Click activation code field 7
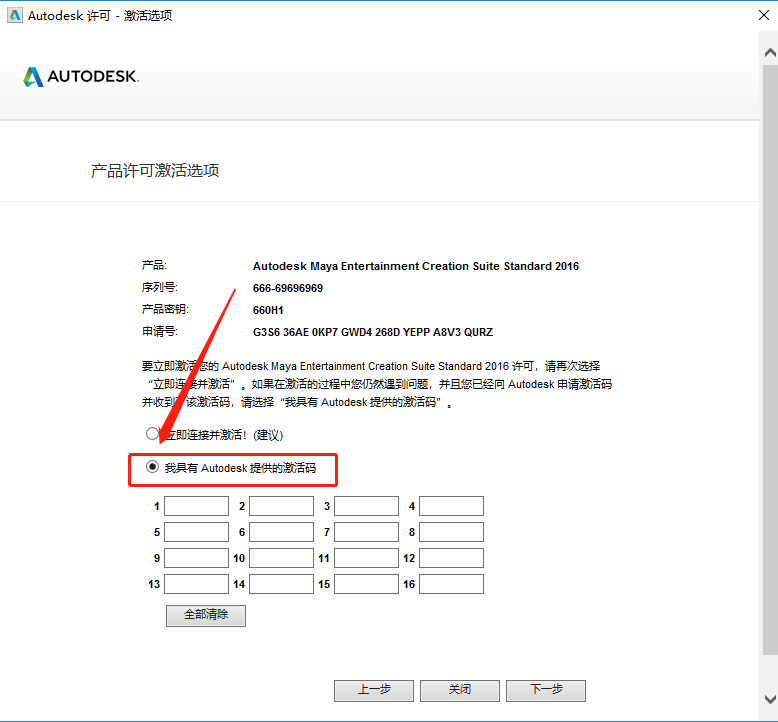Screen dimensions: 778x722 point(366,532)
